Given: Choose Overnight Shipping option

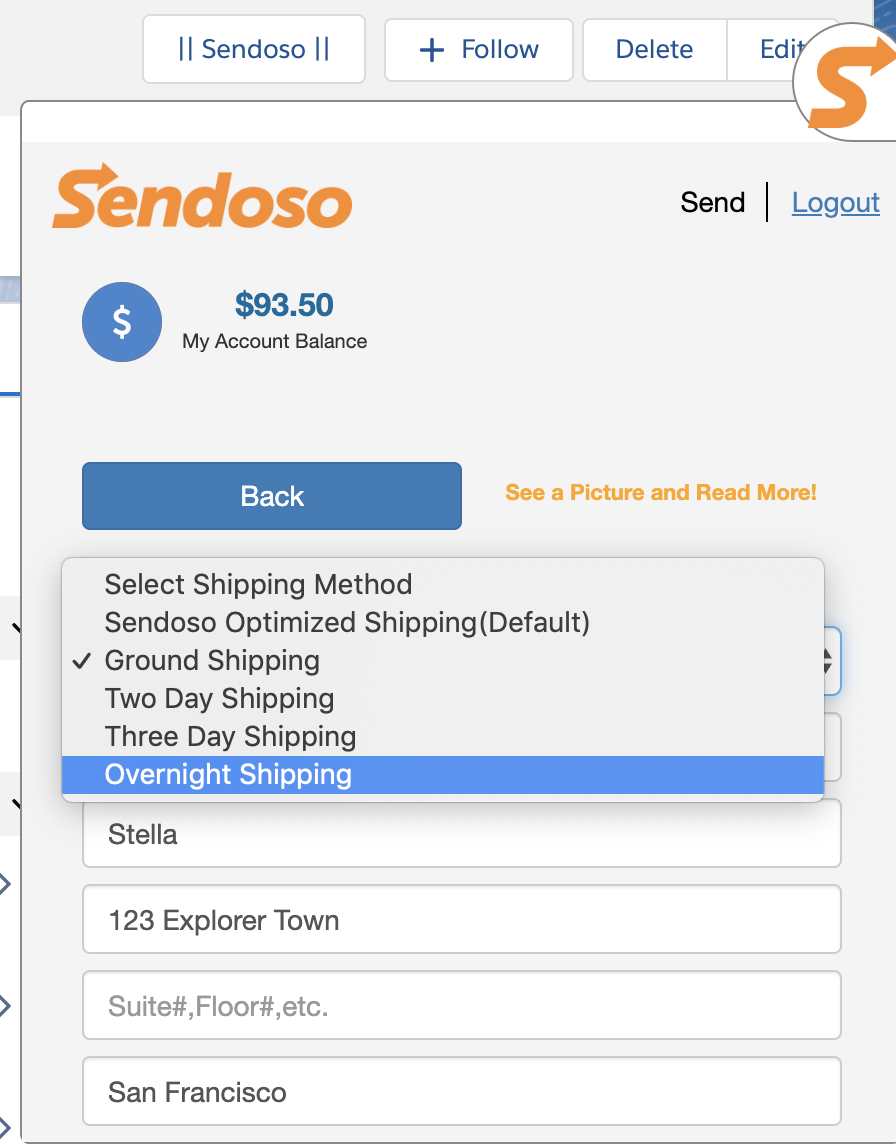Looking at the screenshot, I should [x=228, y=775].
